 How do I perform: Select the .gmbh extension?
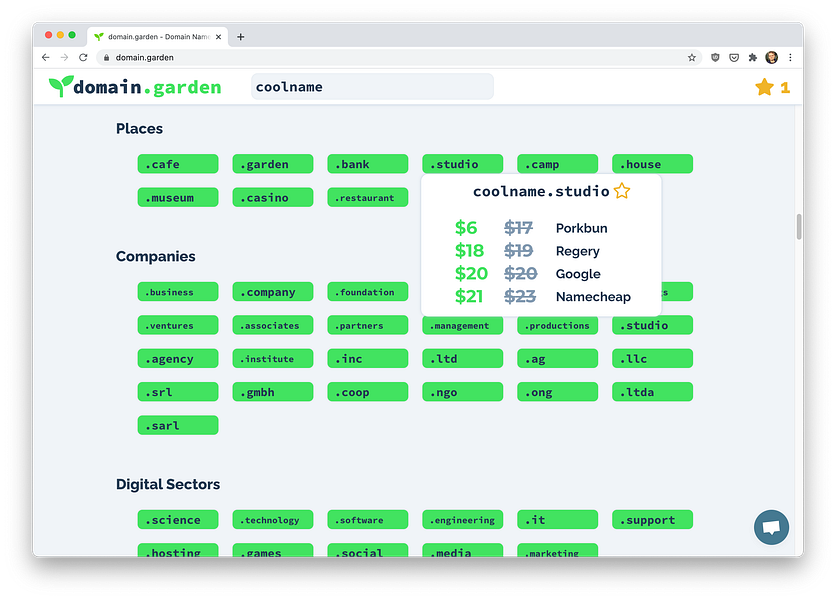(x=273, y=392)
